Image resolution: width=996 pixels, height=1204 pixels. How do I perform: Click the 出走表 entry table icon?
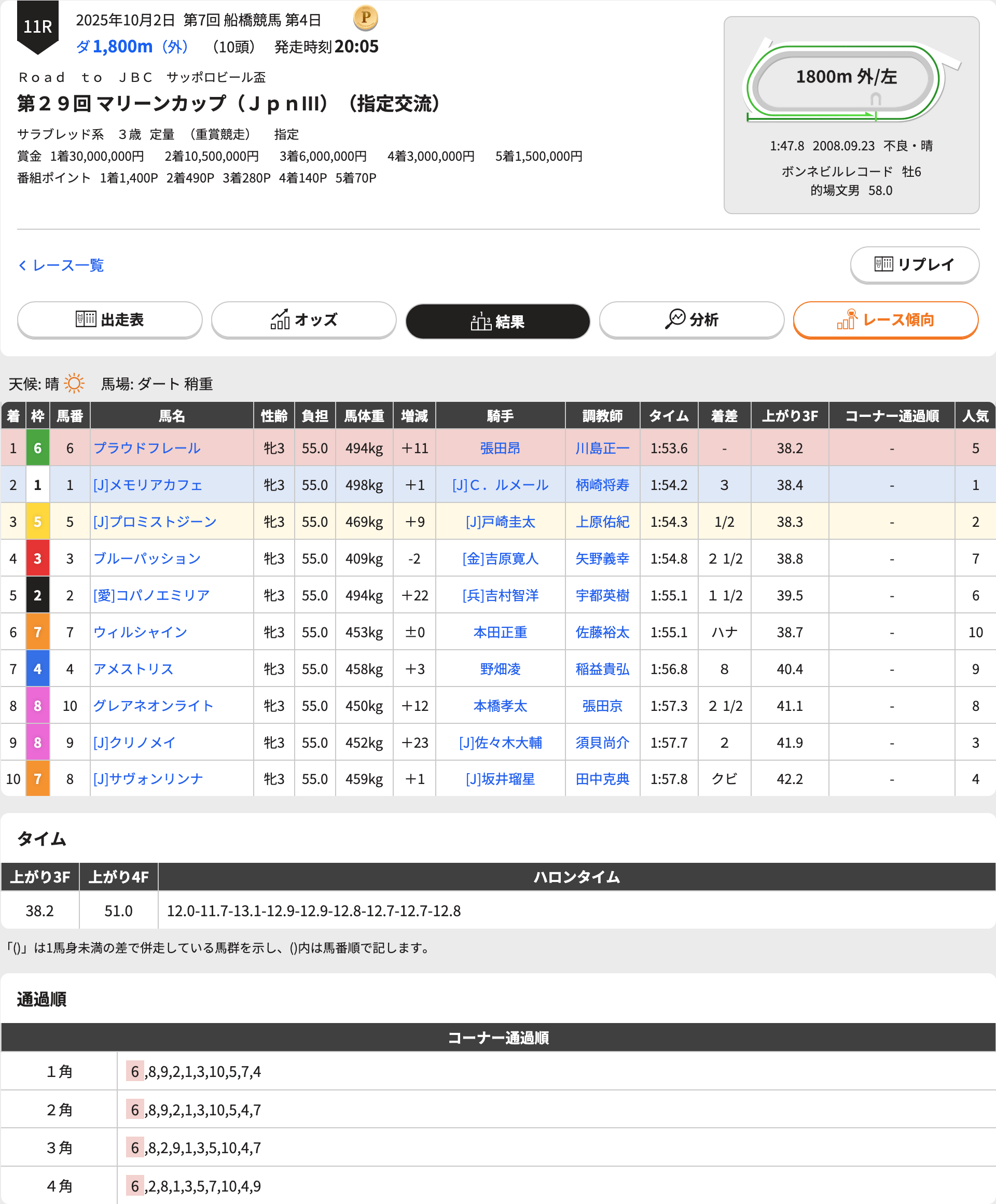click(x=86, y=319)
